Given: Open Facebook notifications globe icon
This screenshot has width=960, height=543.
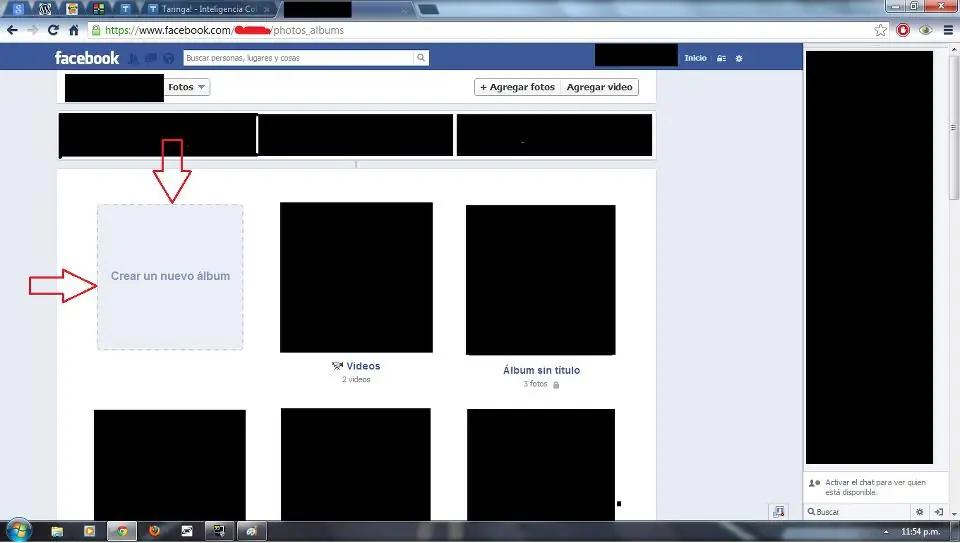Looking at the screenshot, I should [169, 58].
